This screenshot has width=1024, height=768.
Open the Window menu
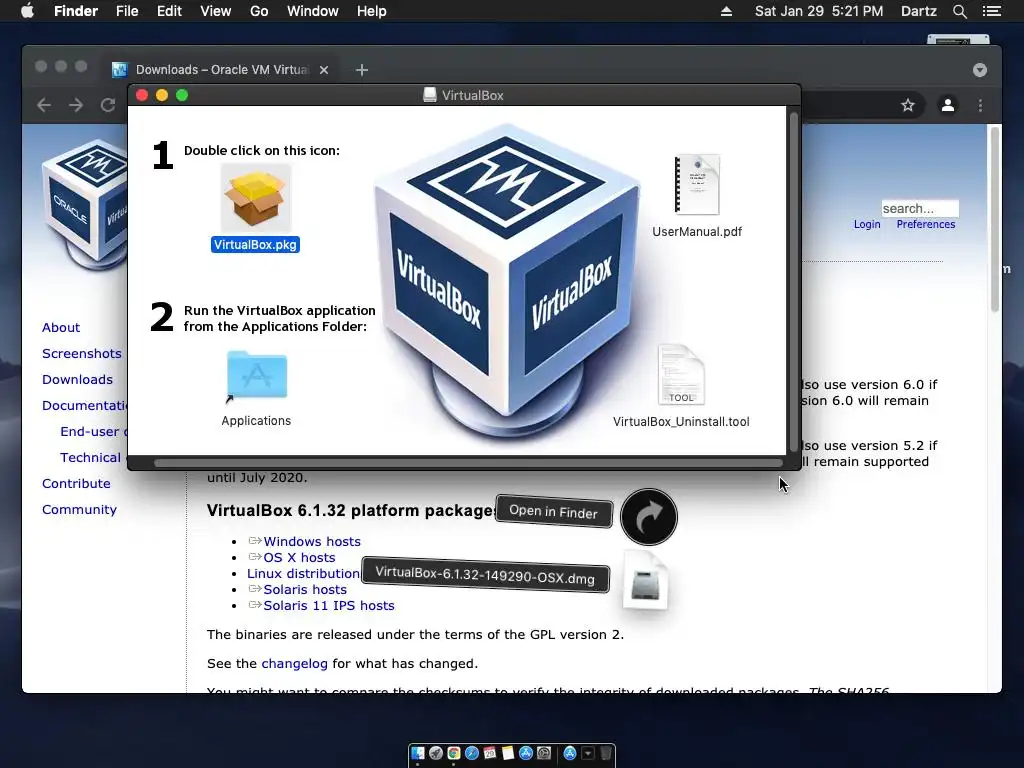click(x=313, y=11)
